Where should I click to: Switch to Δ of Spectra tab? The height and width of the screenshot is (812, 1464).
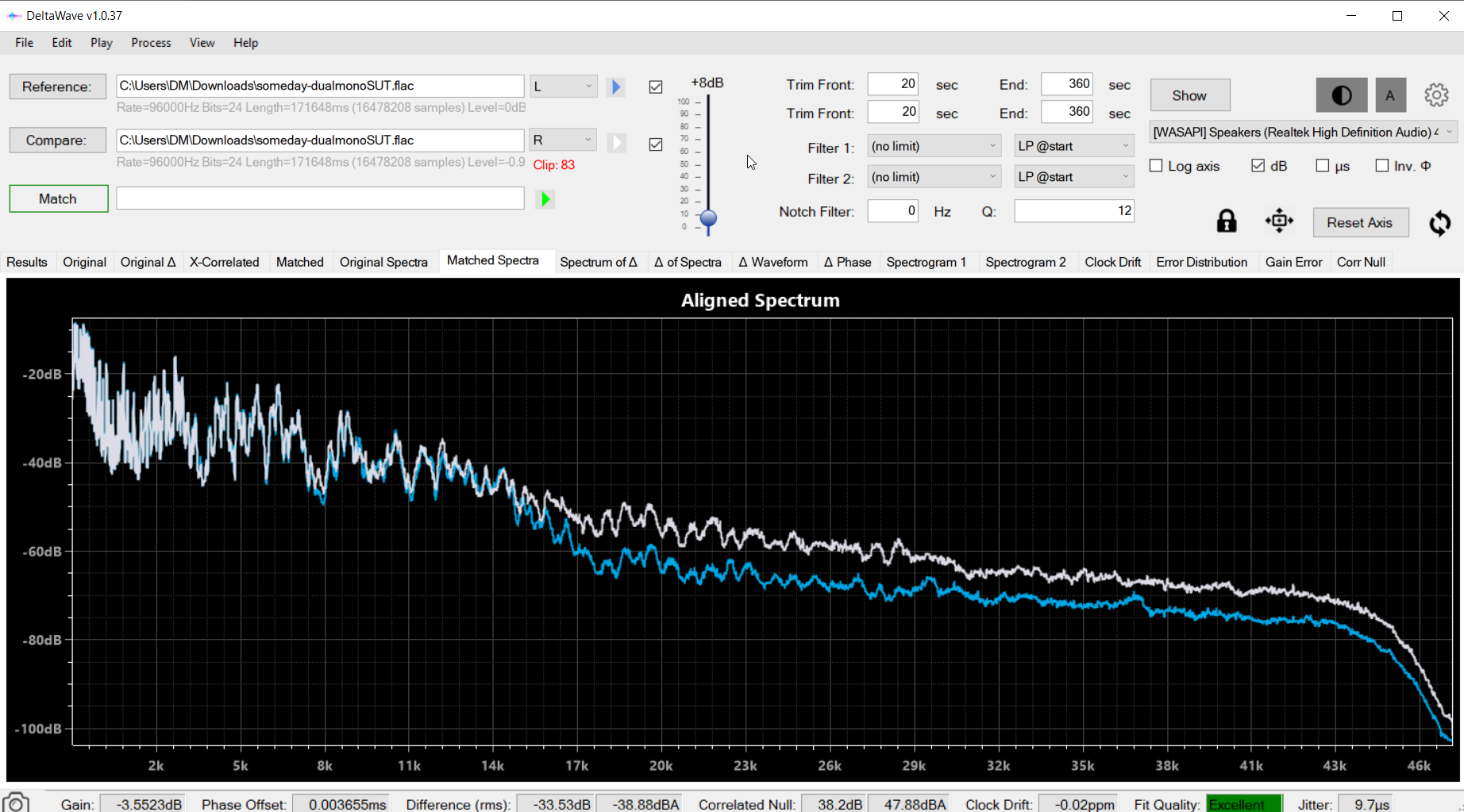tap(688, 262)
